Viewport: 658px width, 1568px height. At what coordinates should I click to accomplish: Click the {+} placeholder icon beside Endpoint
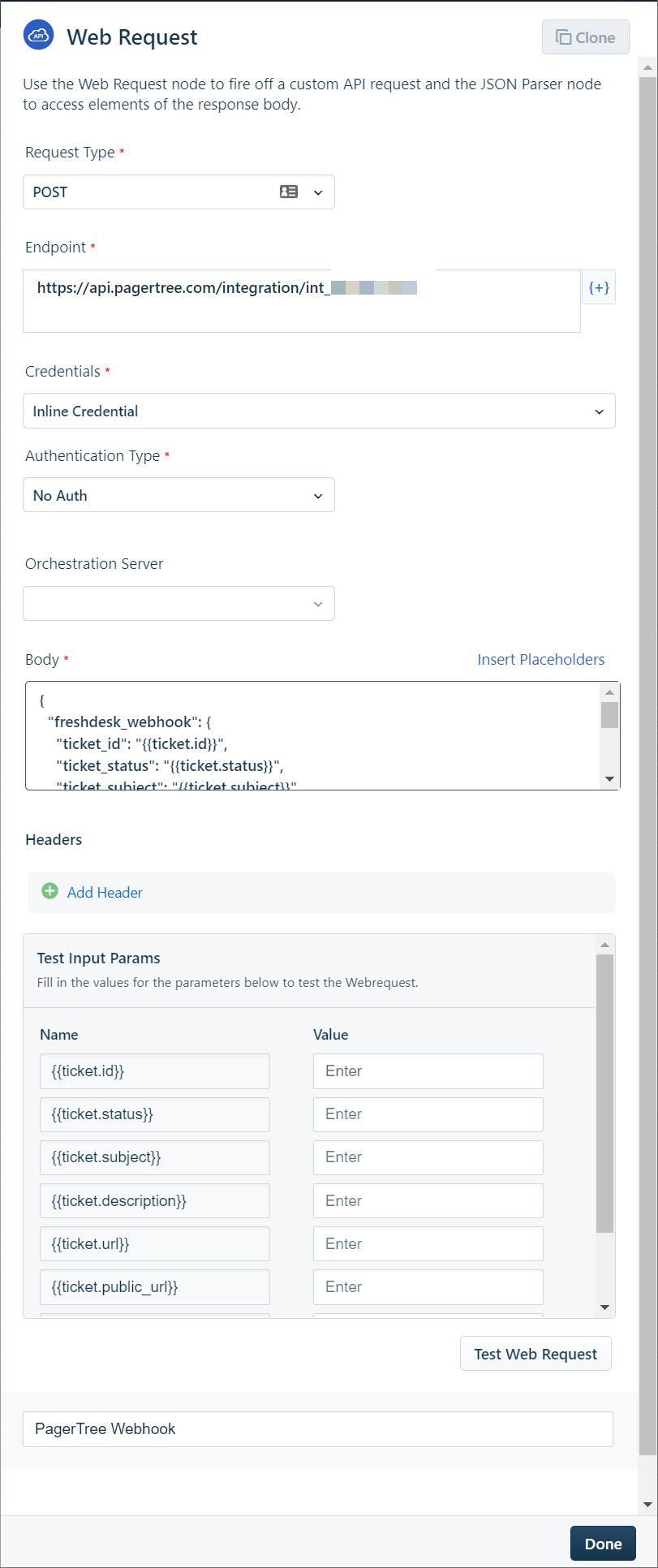point(599,286)
